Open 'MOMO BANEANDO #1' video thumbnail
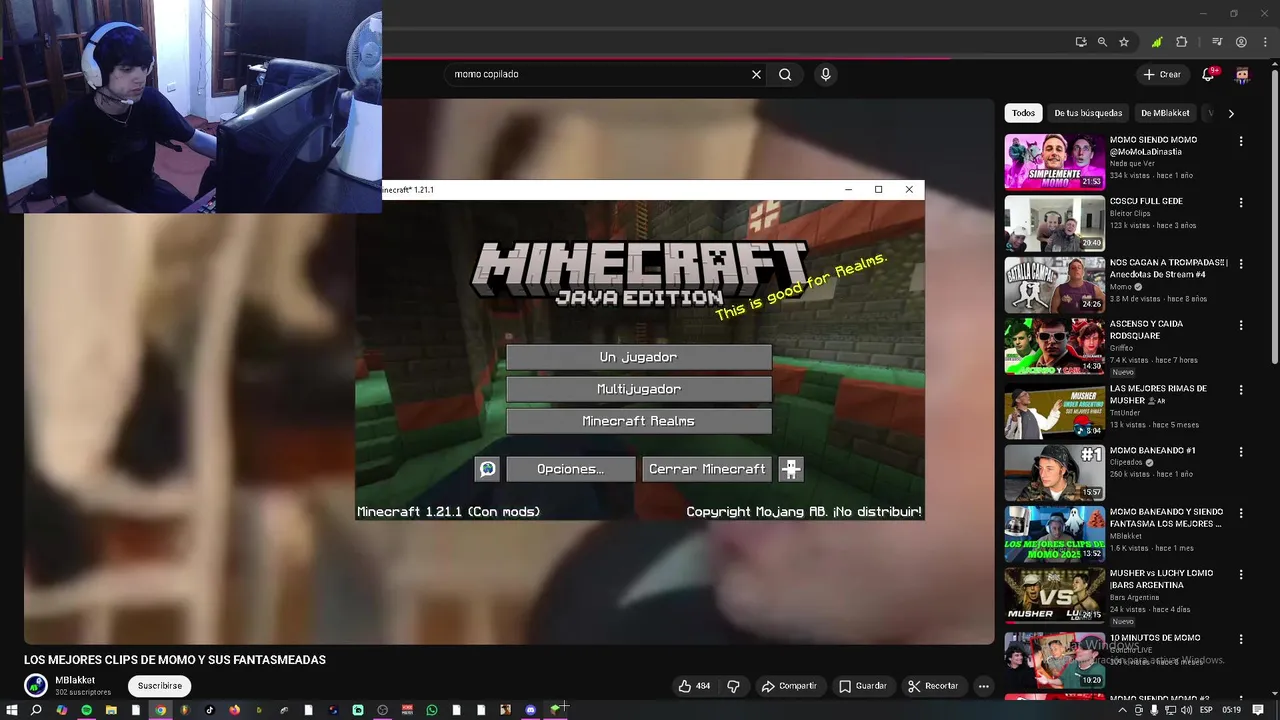Image resolution: width=1280 pixels, height=720 pixels. coord(1055,472)
